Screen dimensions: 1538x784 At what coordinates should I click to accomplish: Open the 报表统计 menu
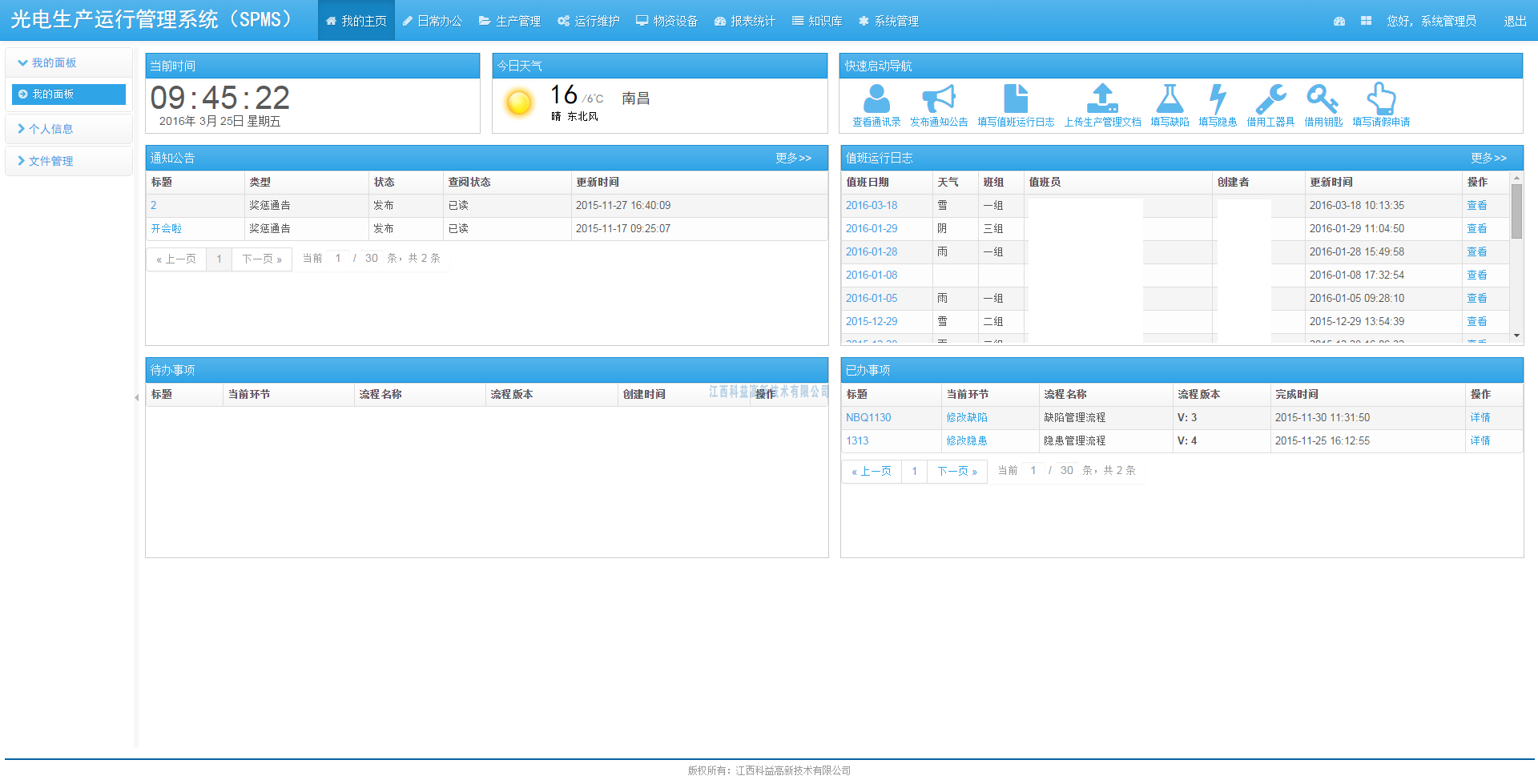coord(745,21)
